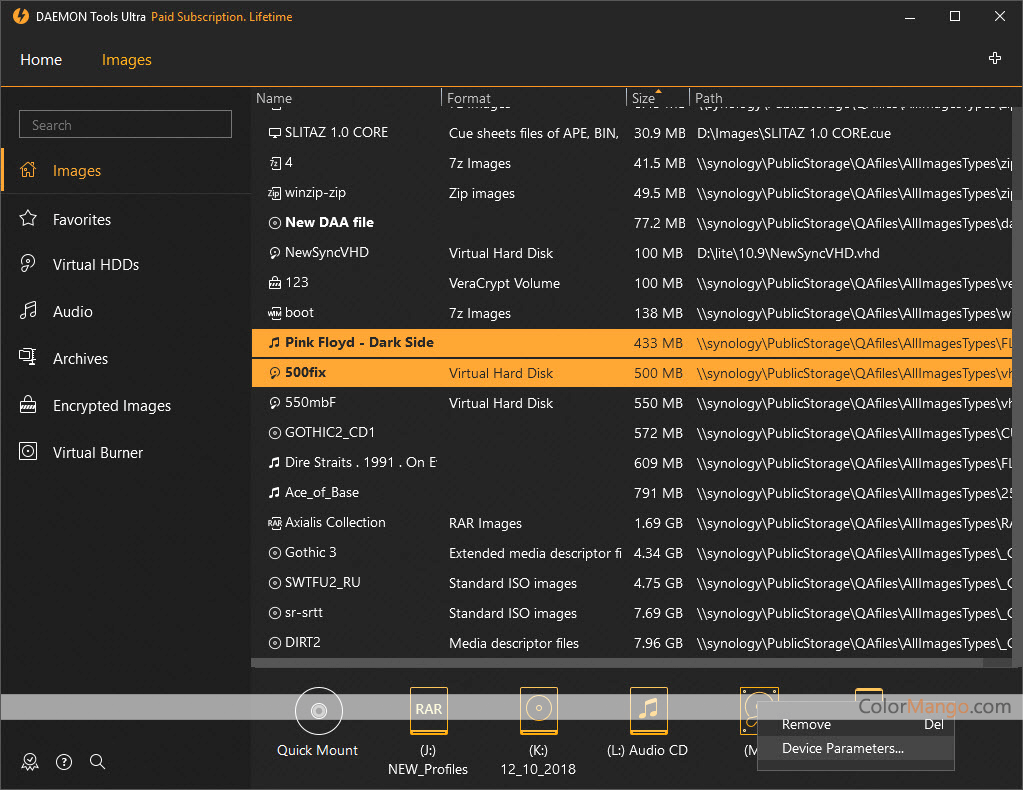Viewport: 1023px width, 790px height.
Task: Switch to the Home tab
Action: pos(41,60)
